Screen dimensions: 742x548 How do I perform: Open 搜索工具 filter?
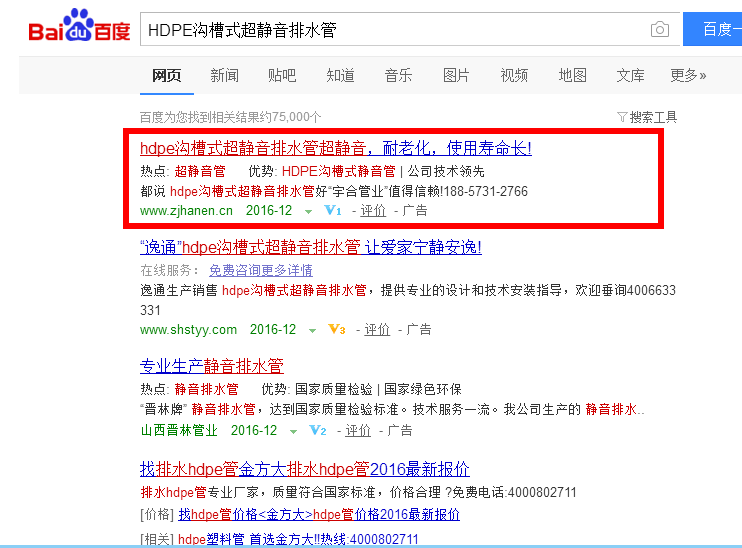(647, 117)
